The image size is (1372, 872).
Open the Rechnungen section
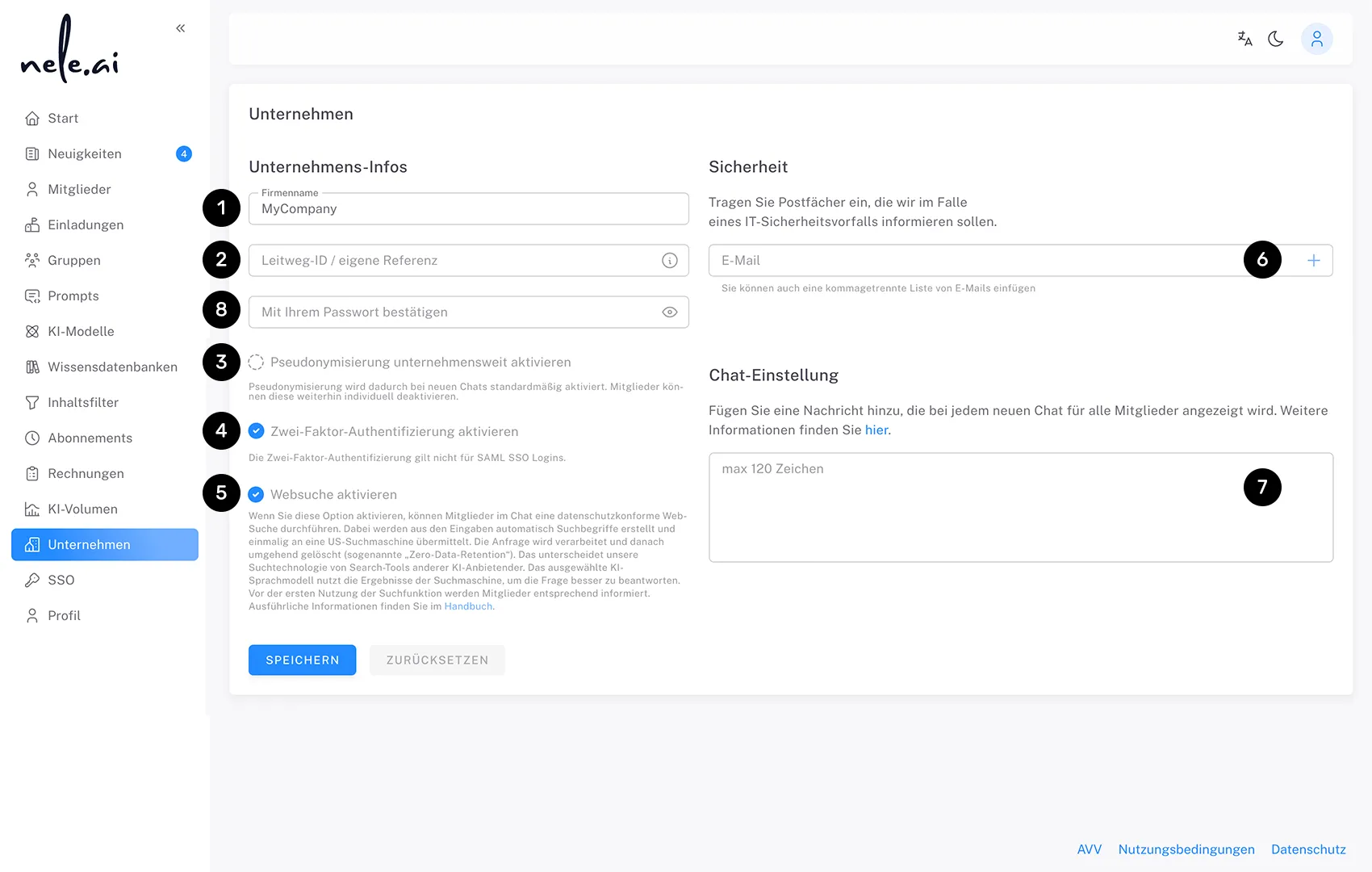[86, 473]
